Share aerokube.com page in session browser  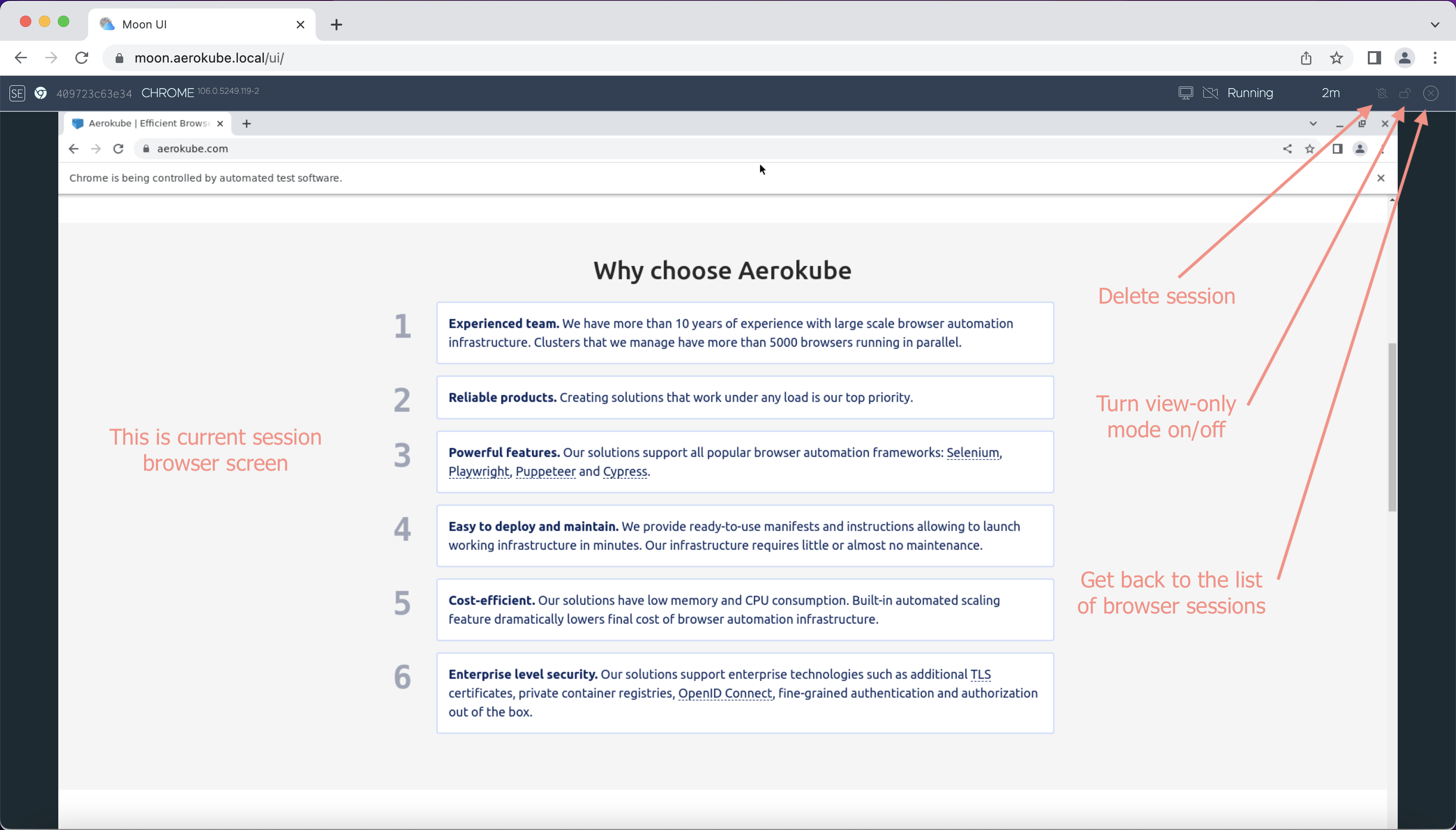1287,149
